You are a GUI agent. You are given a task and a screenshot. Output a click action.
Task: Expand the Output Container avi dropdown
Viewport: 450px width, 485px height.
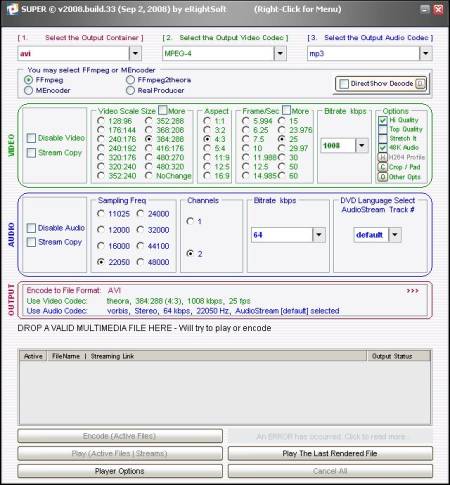click(135, 53)
